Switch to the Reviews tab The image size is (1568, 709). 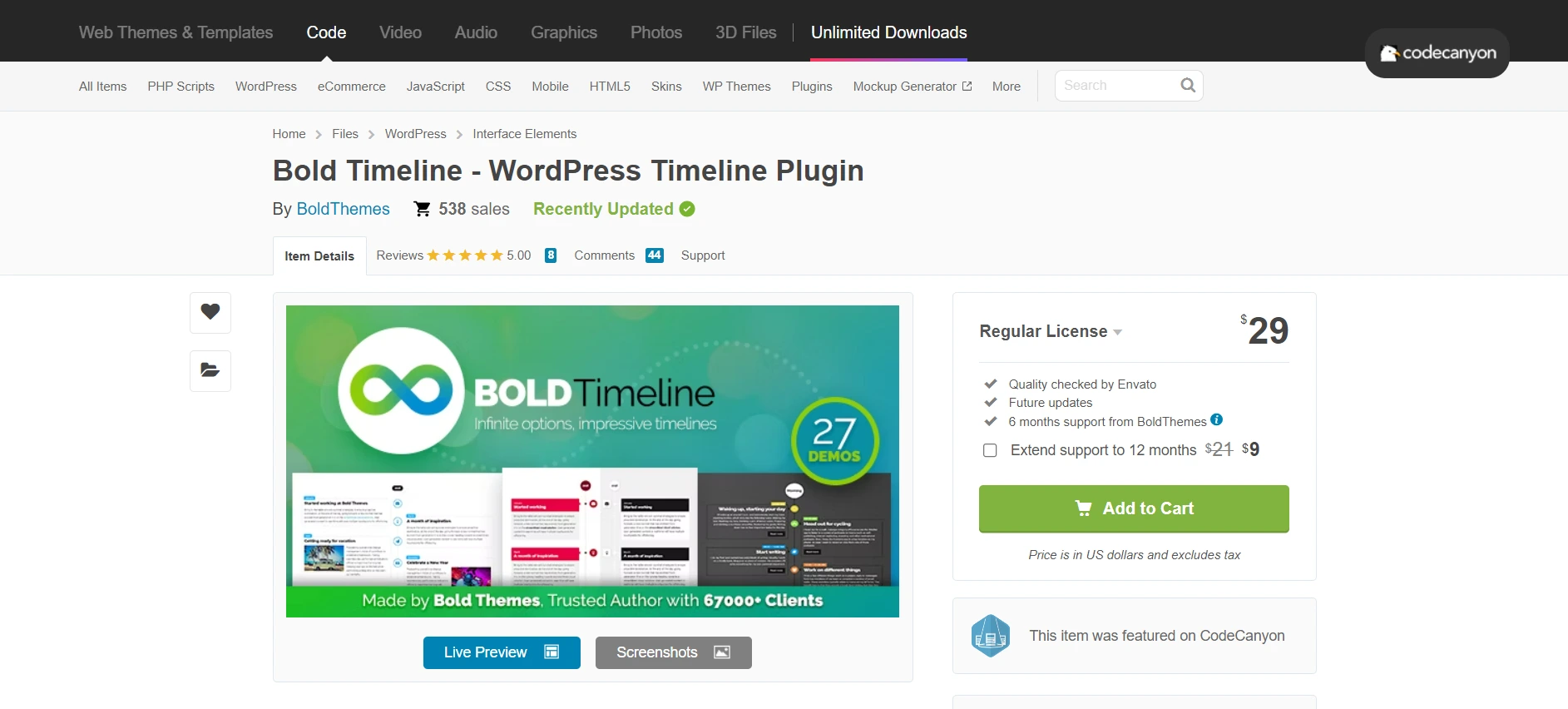[x=400, y=255]
